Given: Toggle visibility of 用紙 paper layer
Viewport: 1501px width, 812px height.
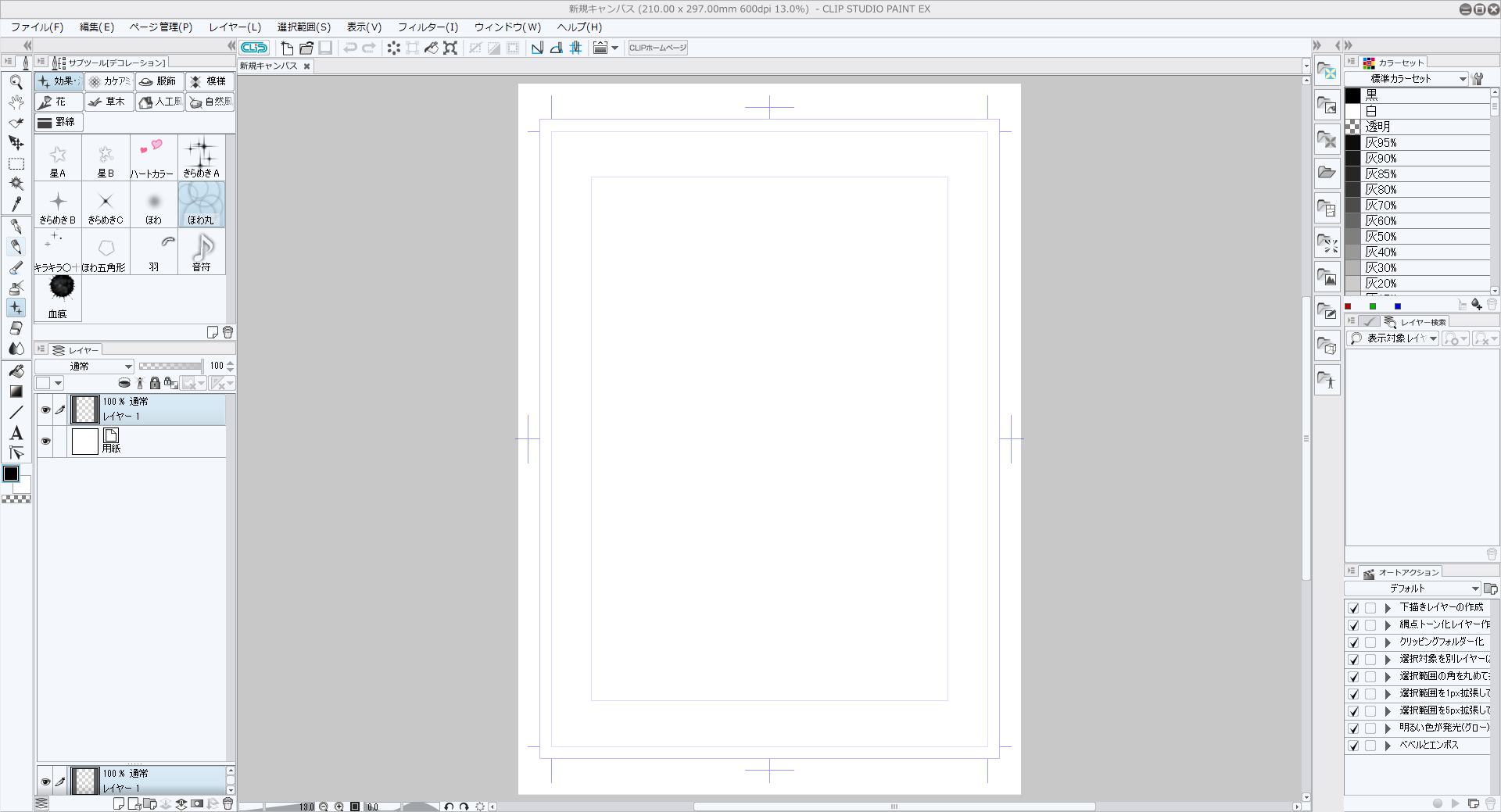Looking at the screenshot, I should [45, 442].
